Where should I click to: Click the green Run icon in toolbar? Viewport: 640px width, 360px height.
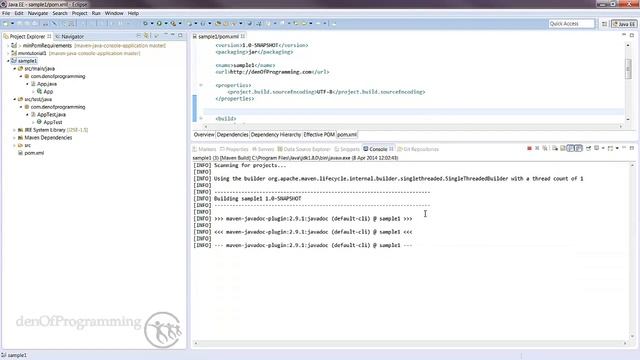pos(159,23)
